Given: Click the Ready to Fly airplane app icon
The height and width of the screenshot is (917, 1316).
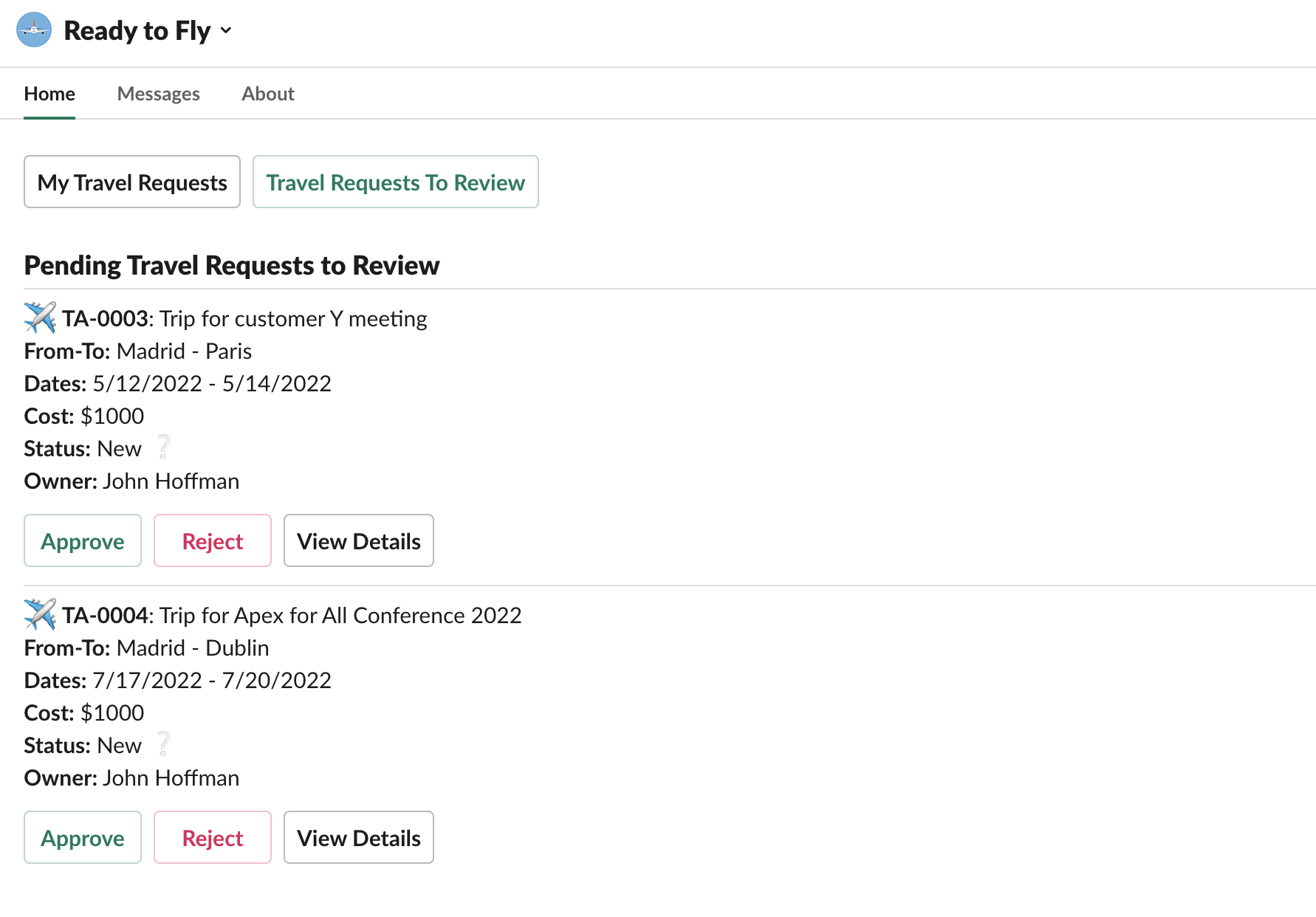Looking at the screenshot, I should [x=33, y=30].
